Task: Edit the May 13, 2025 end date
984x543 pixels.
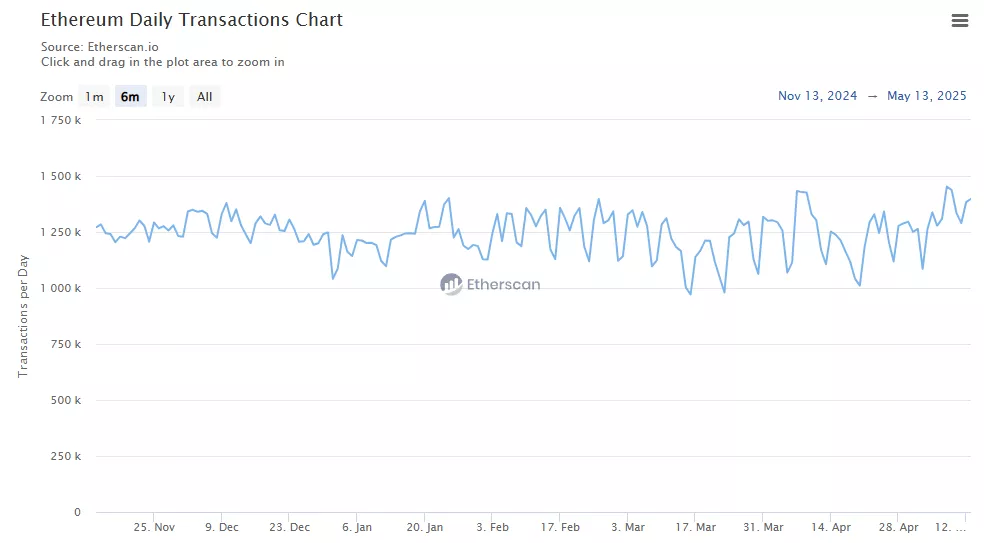Action: (926, 96)
